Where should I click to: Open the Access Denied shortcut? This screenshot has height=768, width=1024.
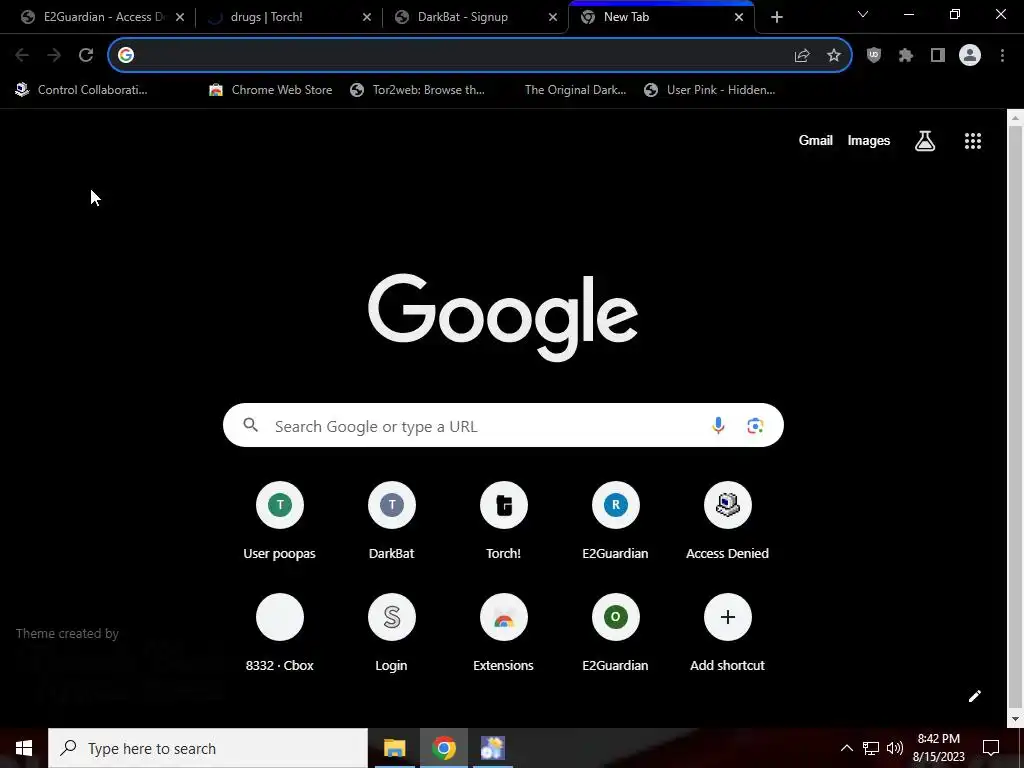click(x=728, y=522)
